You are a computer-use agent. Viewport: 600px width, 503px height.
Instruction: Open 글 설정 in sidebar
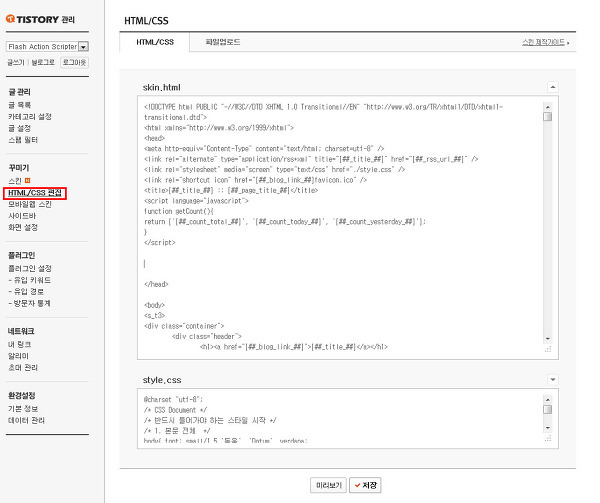pyautogui.click(x=20, y=128)
